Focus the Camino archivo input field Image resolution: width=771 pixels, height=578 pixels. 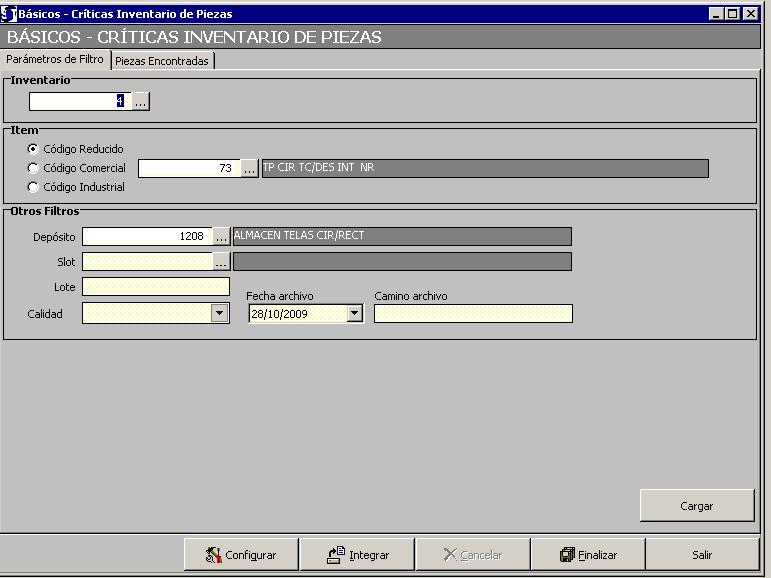(x=473, y=314)
